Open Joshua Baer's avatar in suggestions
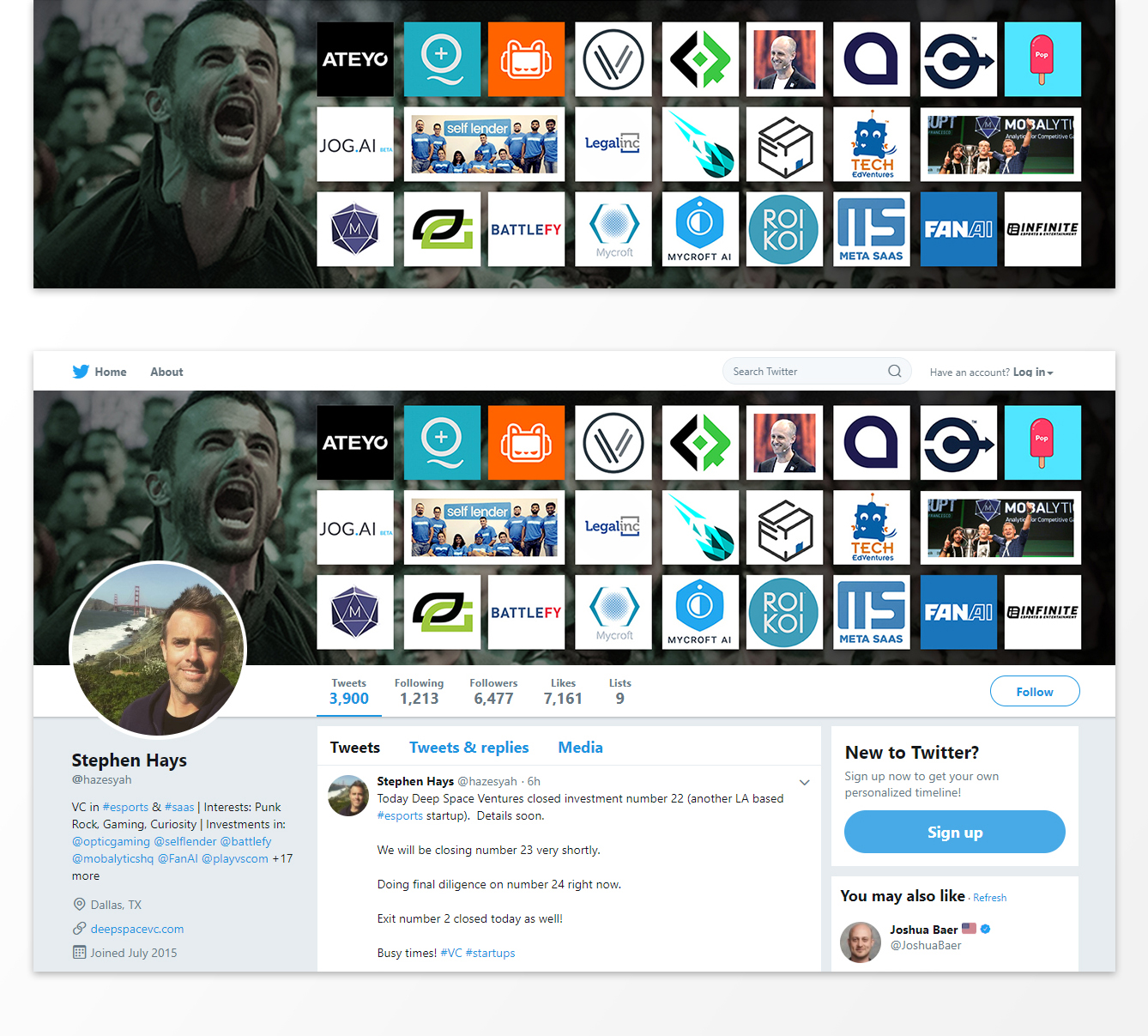 click(861, 942)
